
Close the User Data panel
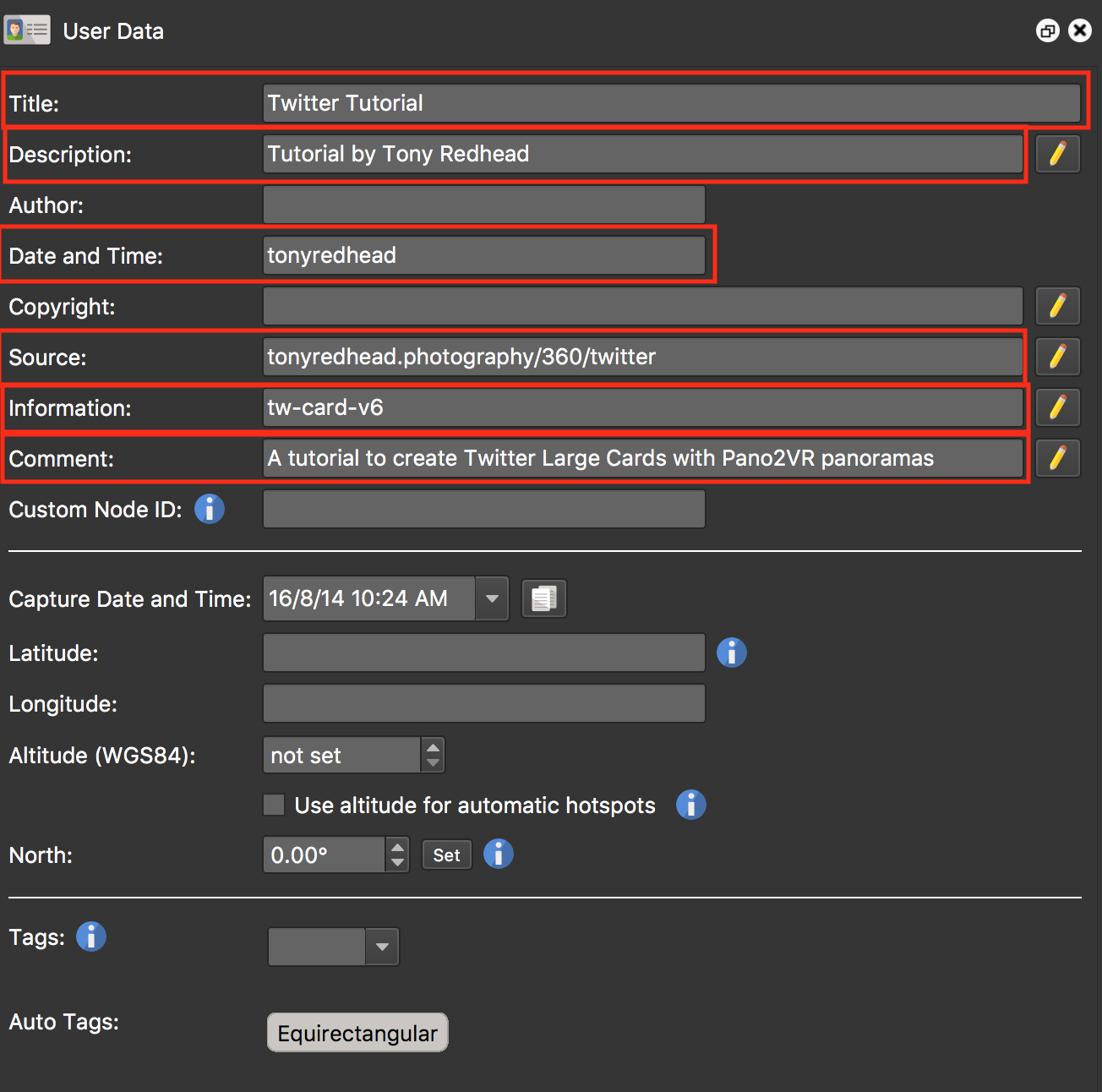click(x=1080, y=30)
